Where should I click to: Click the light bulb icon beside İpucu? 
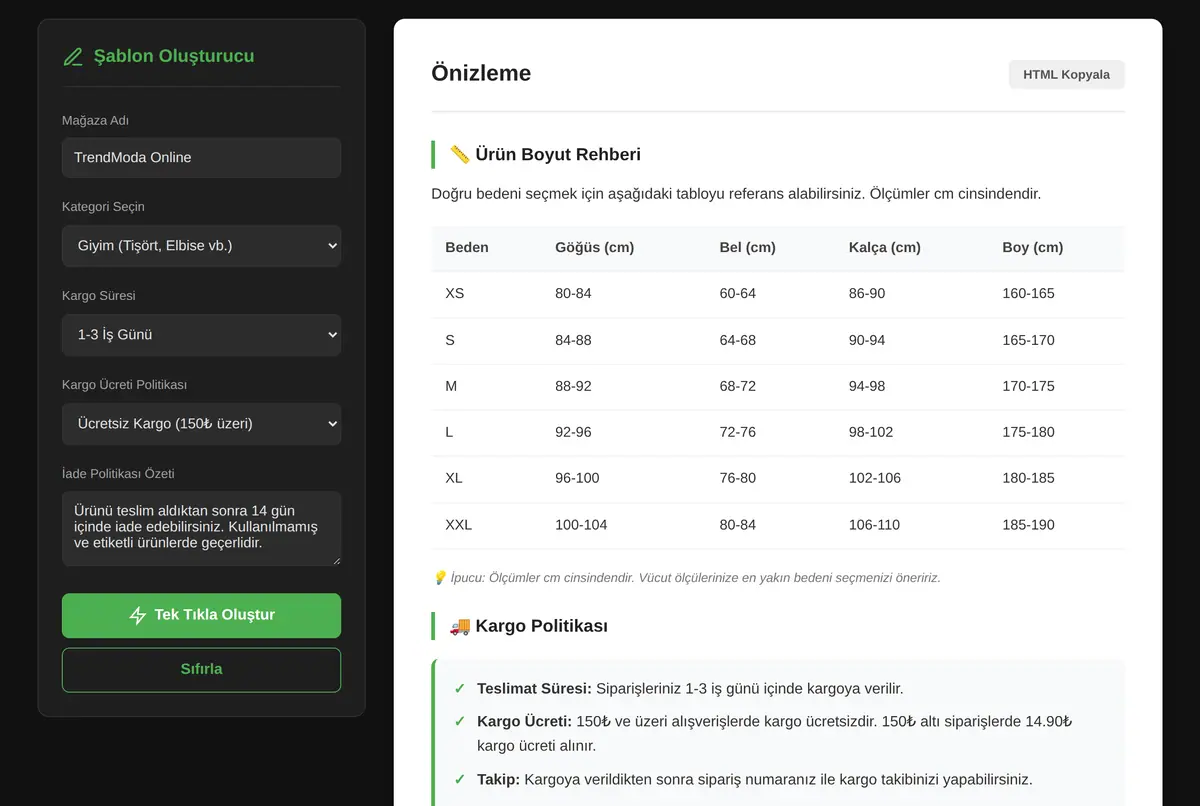(x=439, y=577)
